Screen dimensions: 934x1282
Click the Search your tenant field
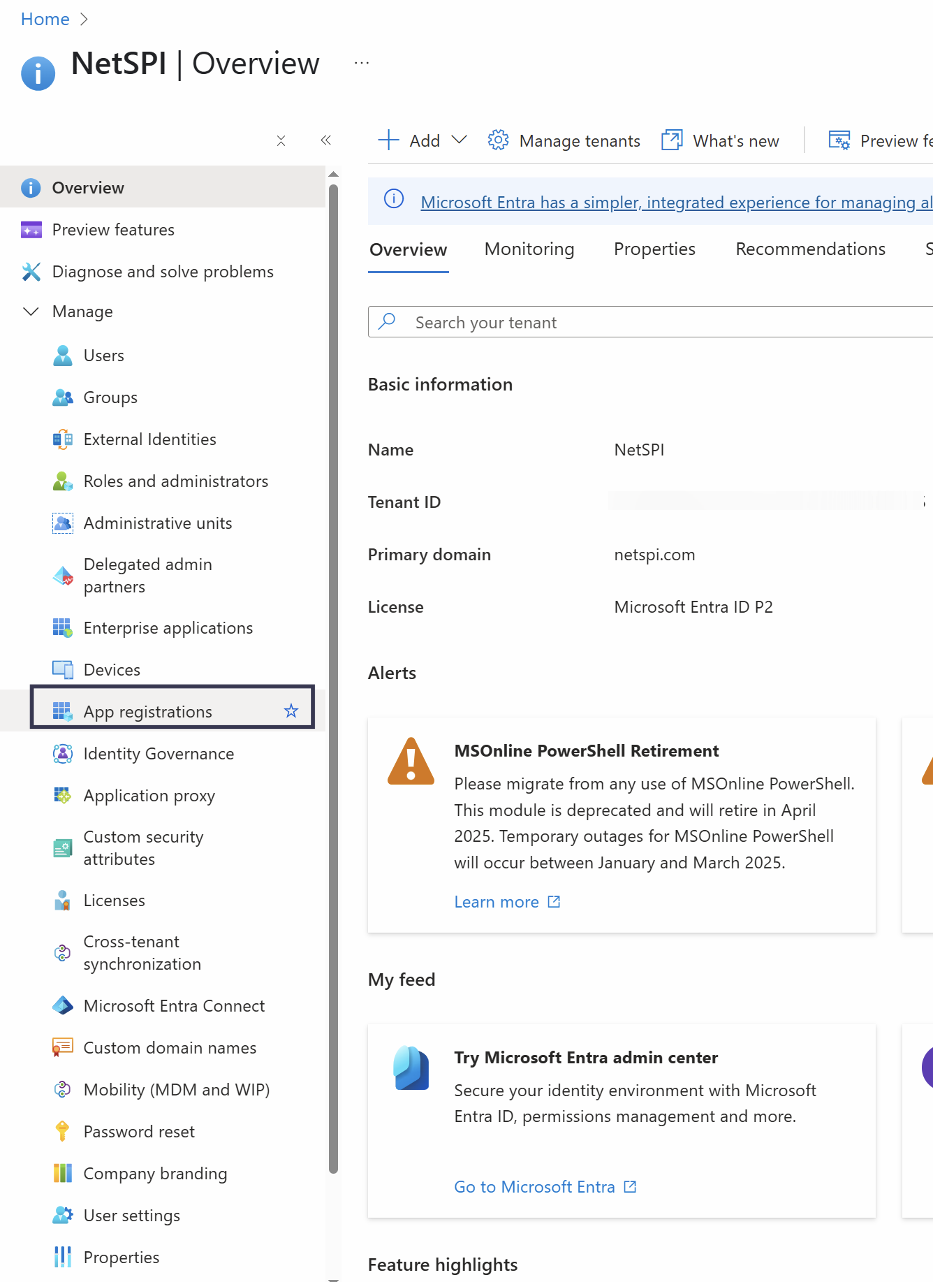tap(660, 322)
